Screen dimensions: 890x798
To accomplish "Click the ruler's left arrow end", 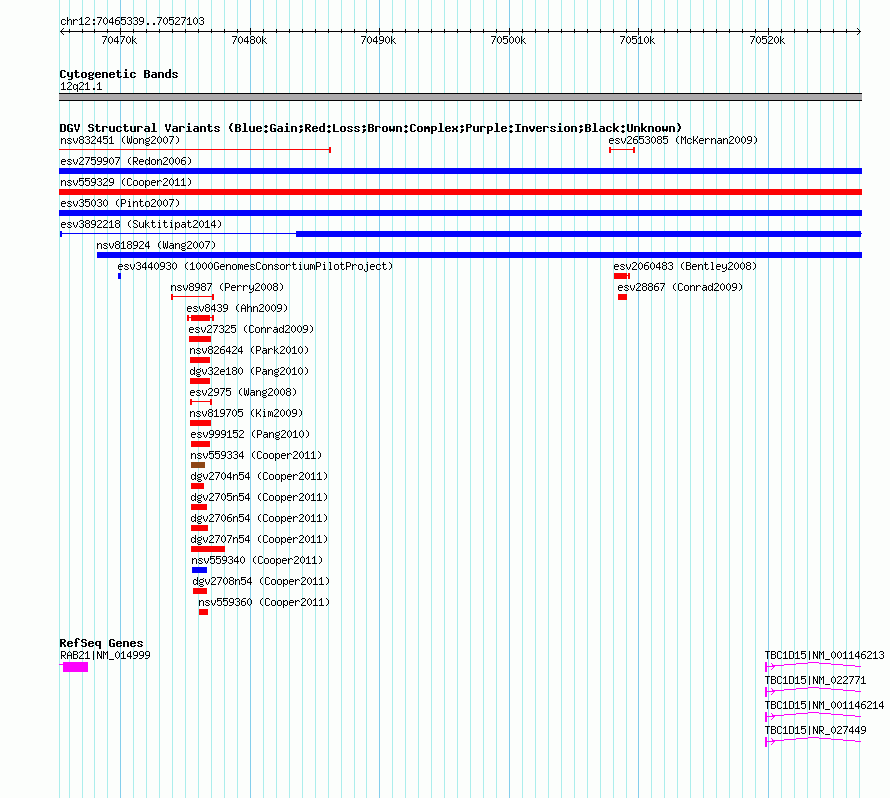I will 62,32.
